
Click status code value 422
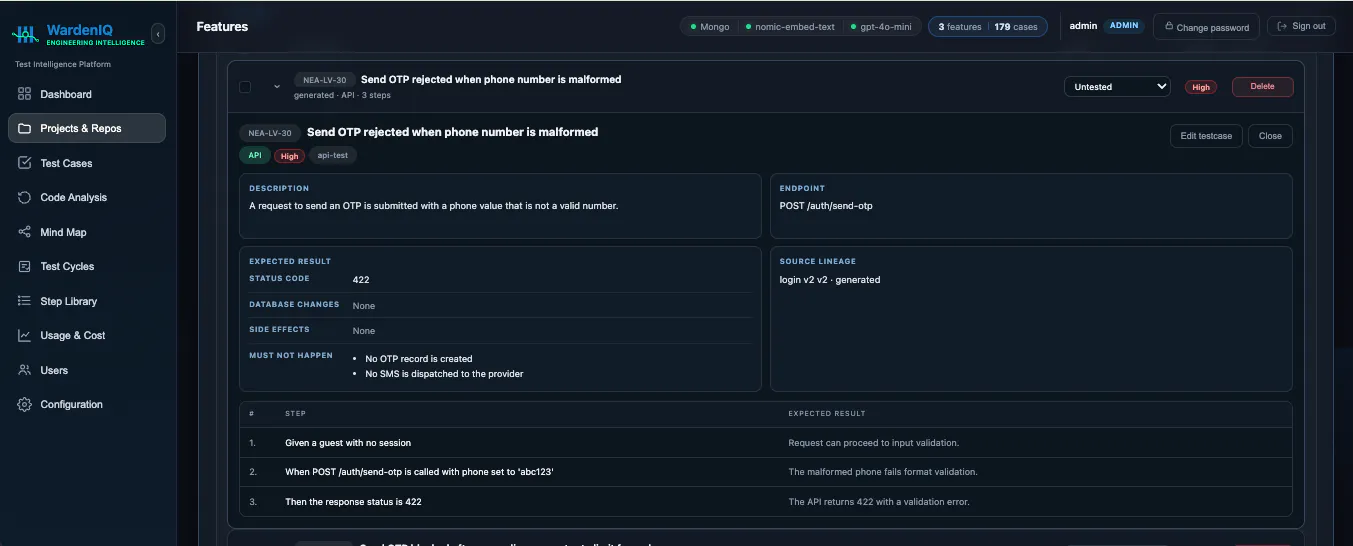361,280
